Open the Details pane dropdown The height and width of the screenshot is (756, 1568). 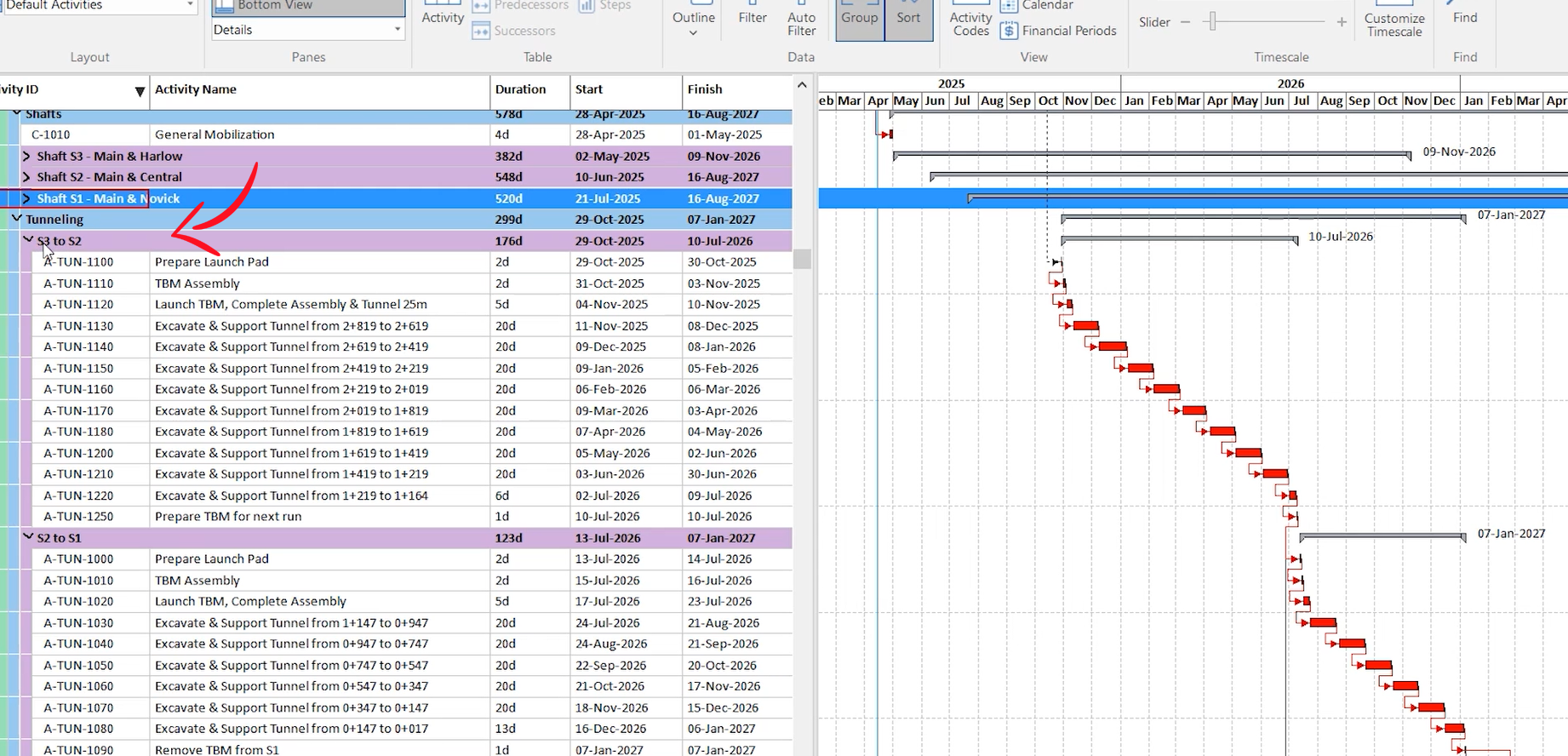click(397, 30)
